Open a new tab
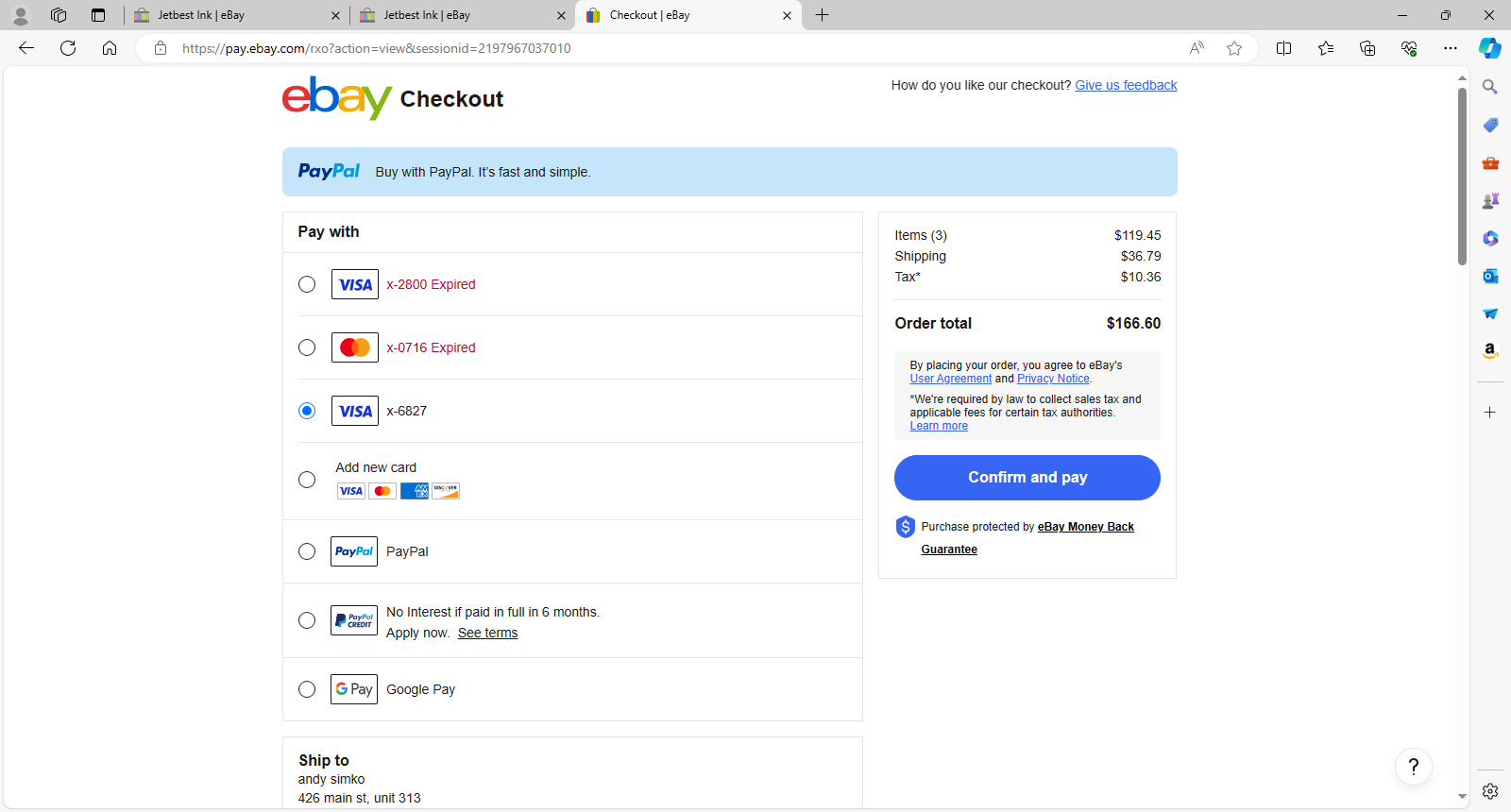The width and height of the screenshot is (1511, 812). [x=823, y=15]
